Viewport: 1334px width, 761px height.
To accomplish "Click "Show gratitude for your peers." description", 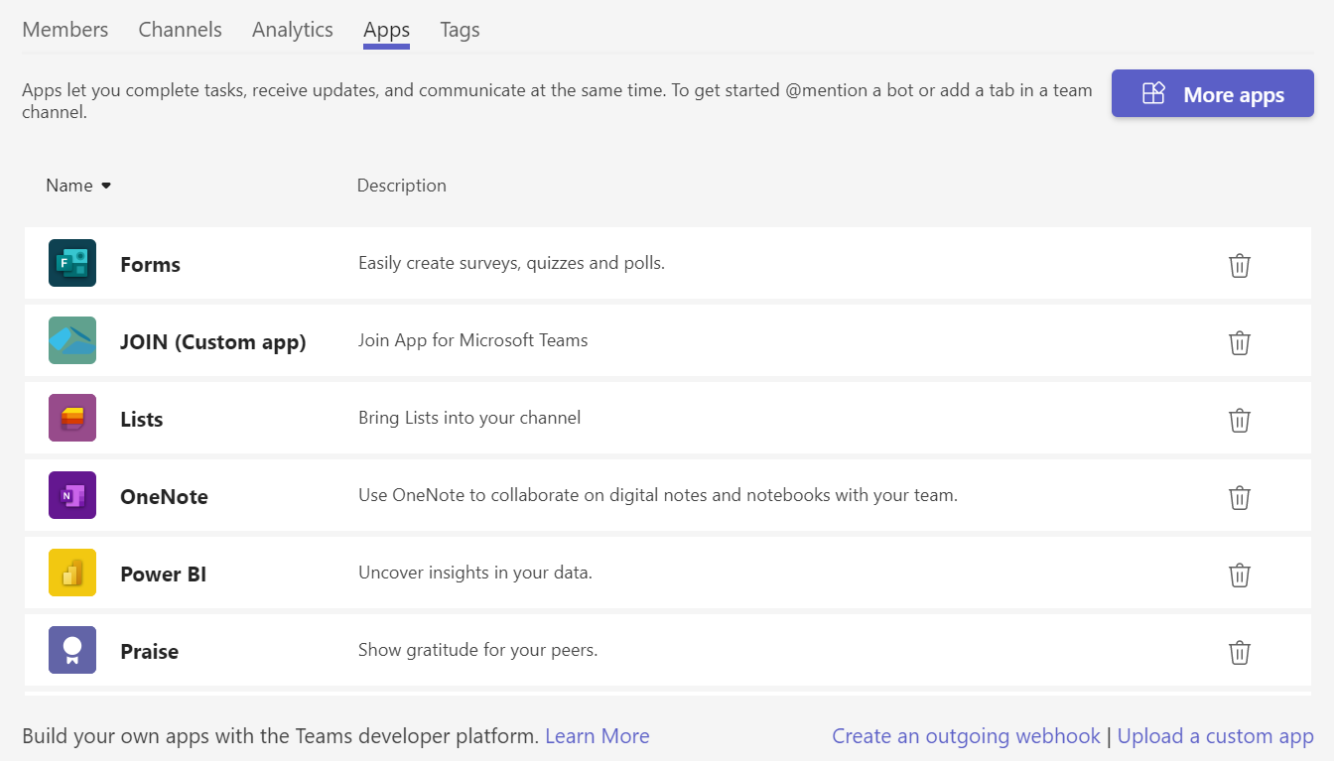I will (x=478, y=650).
